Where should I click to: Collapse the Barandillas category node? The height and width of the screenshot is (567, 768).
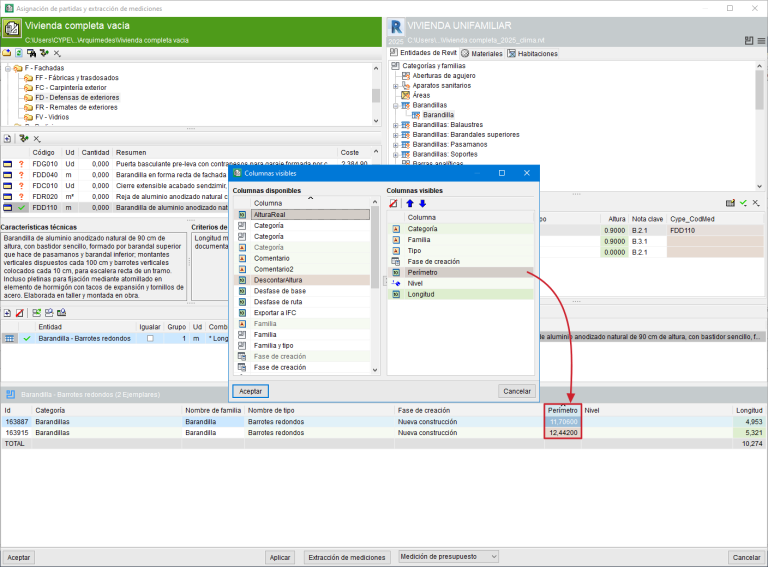pyautogui.click(x=396, y=105)
